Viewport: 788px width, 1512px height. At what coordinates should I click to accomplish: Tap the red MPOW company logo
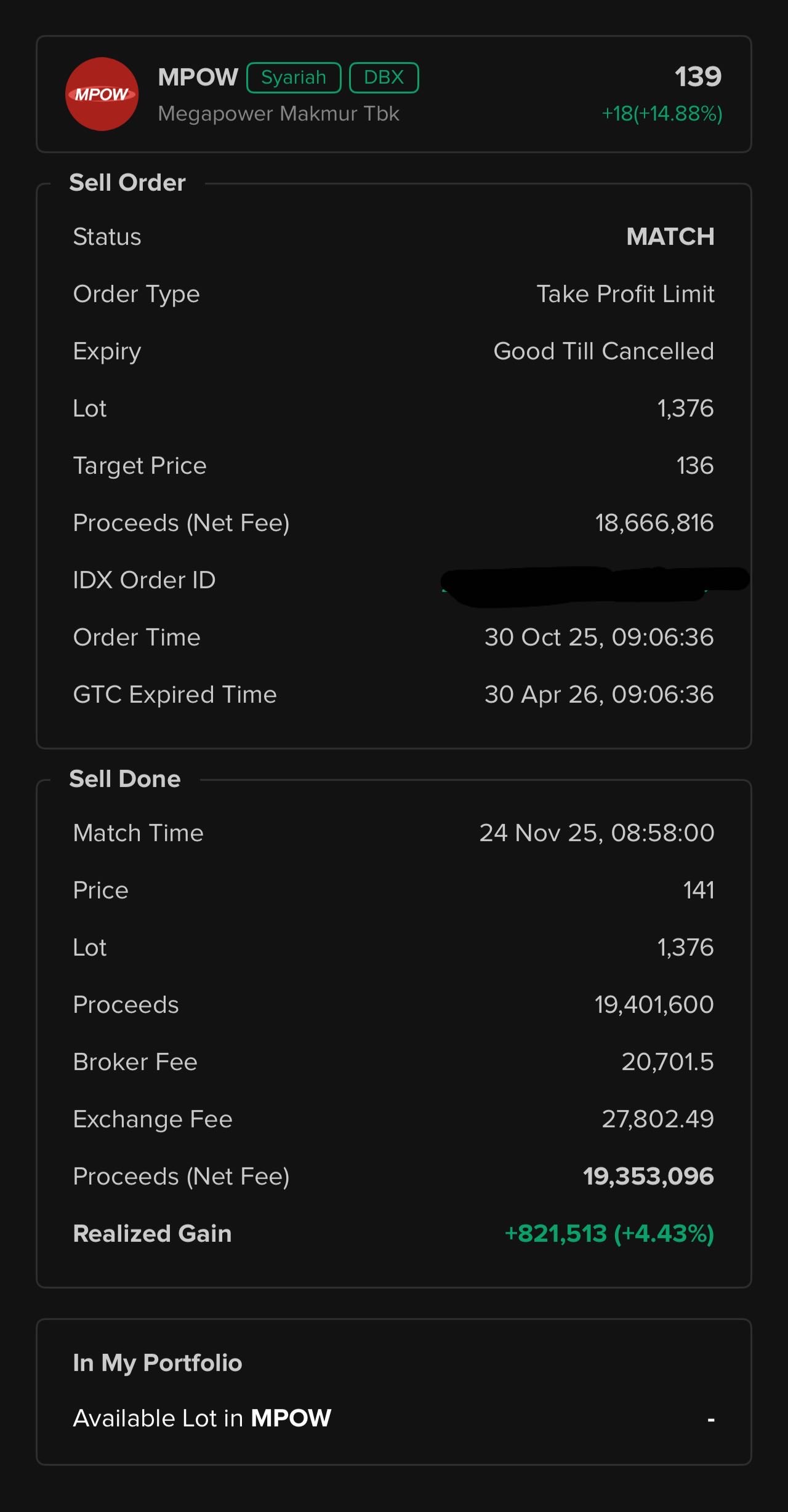[102, 94]
